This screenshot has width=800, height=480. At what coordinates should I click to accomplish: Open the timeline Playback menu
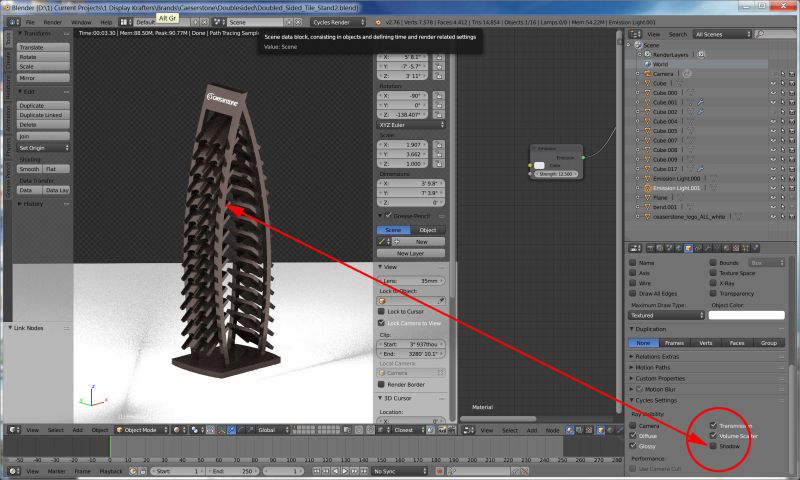coord(111,471)
